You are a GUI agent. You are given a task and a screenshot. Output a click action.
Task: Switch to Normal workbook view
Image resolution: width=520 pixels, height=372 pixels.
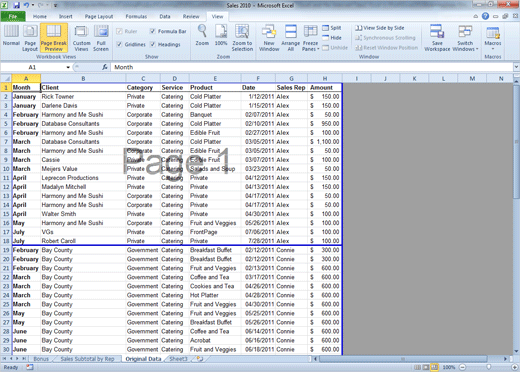pyautogui.click(x=11, y=35)
